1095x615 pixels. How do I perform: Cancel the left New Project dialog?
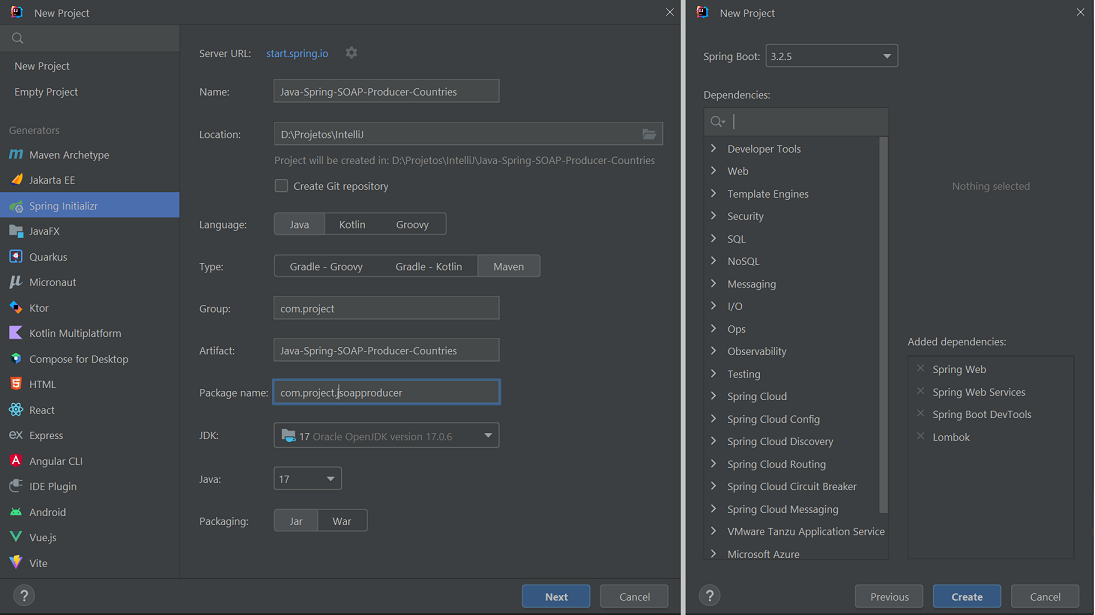click(634, 596)
